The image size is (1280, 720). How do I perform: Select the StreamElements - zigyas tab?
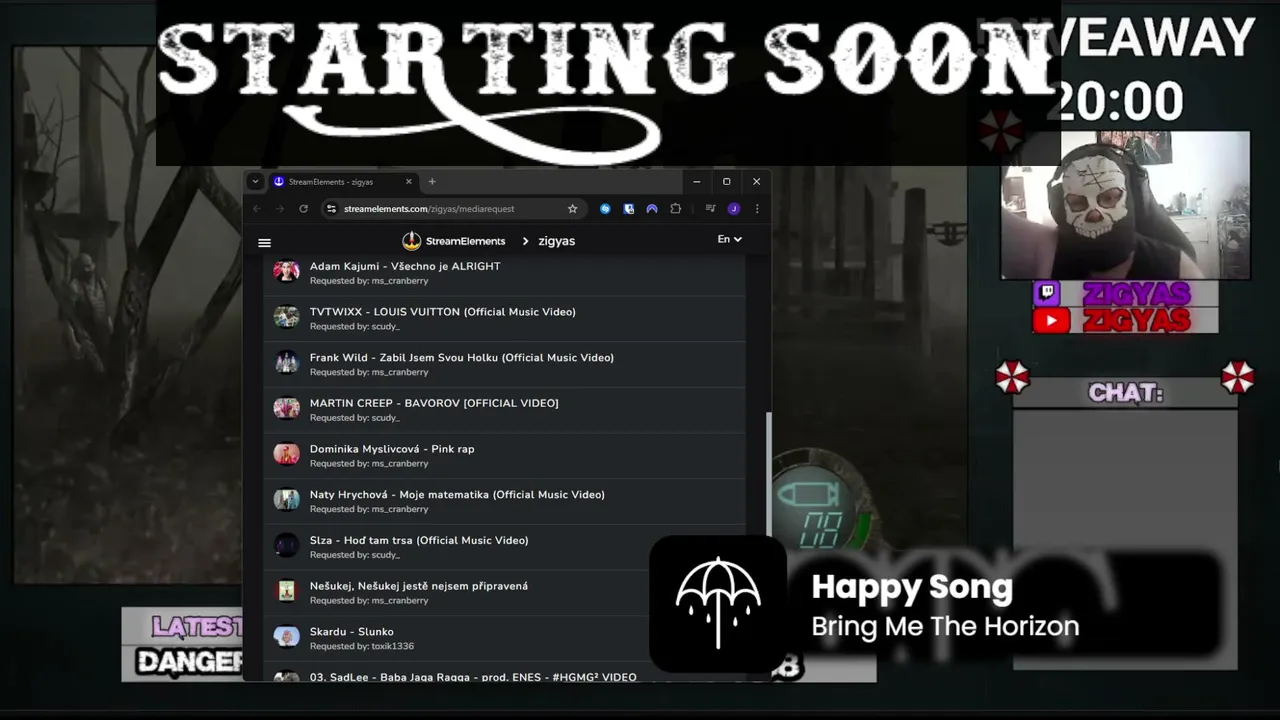coord(342,182)
